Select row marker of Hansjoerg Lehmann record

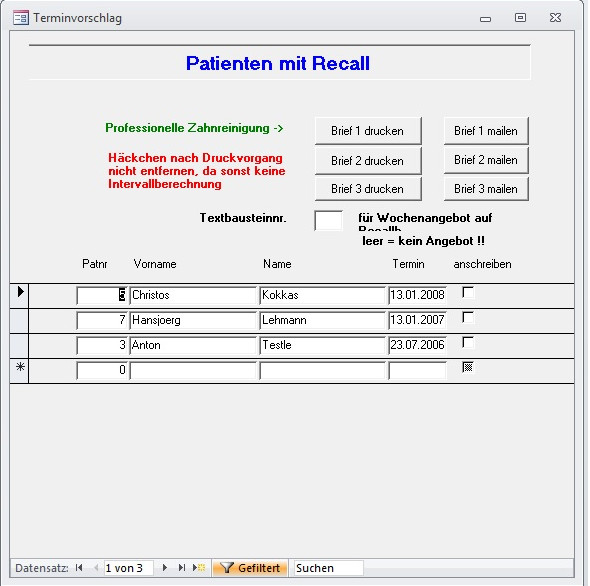[x=20, y=321]
